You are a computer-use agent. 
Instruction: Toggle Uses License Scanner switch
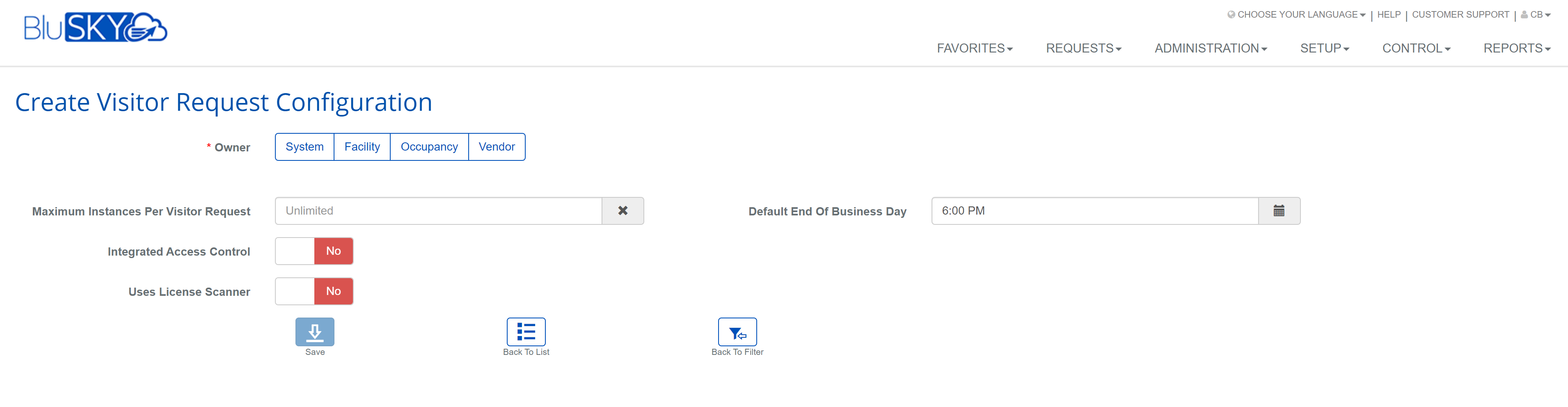[x=314, y=291]
